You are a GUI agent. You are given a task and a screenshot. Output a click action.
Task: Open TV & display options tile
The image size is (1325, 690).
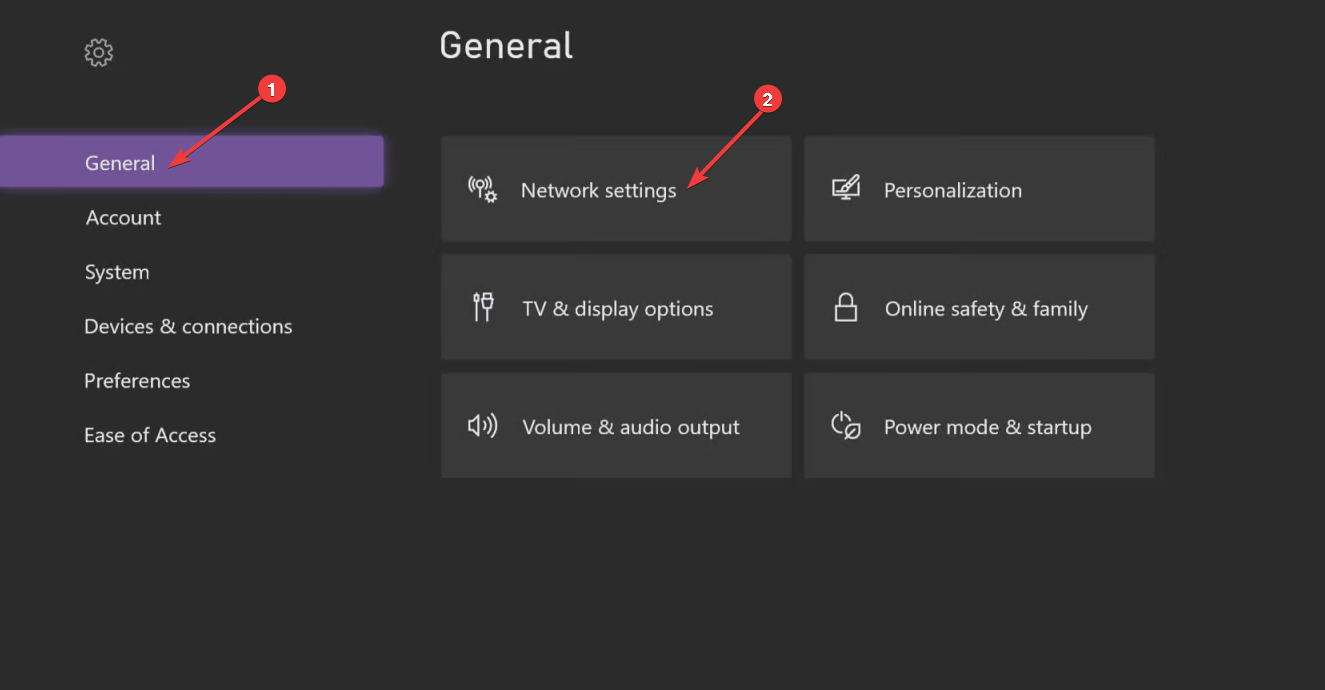616,307
